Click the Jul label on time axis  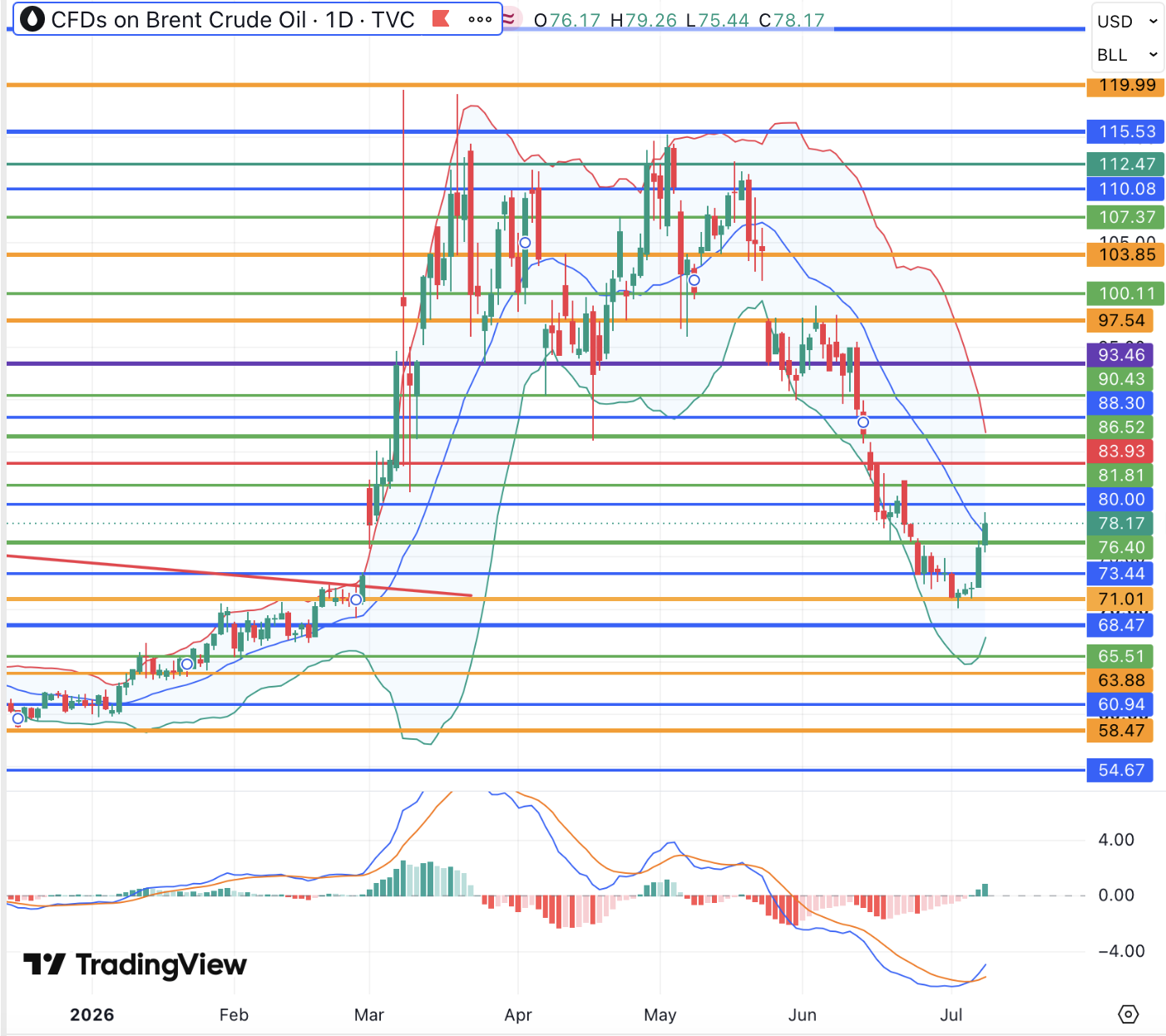click(951, 1015)
